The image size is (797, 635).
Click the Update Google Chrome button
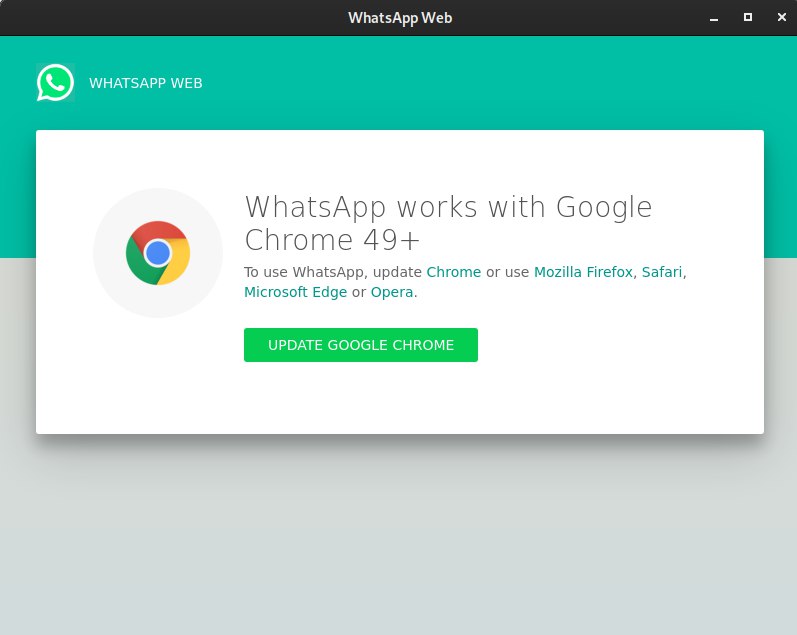point(361,345)
